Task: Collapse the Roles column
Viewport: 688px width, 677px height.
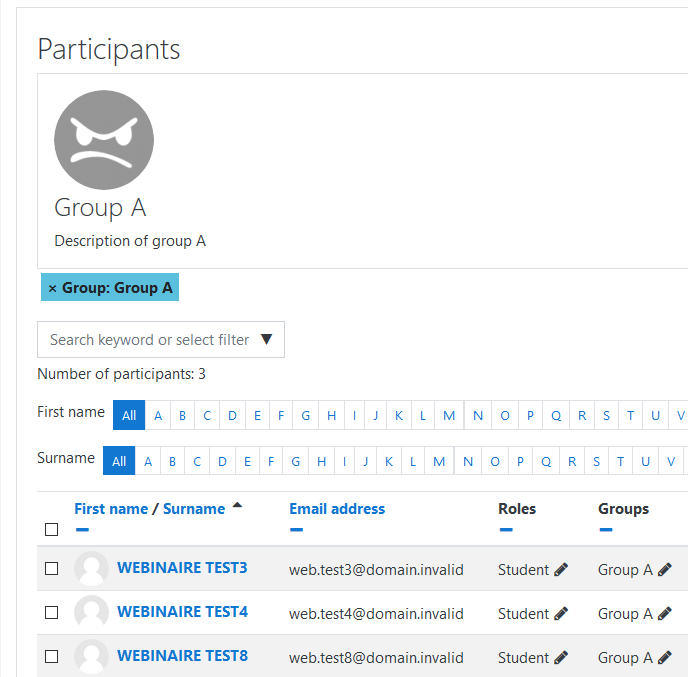Action: pos(506,530)
